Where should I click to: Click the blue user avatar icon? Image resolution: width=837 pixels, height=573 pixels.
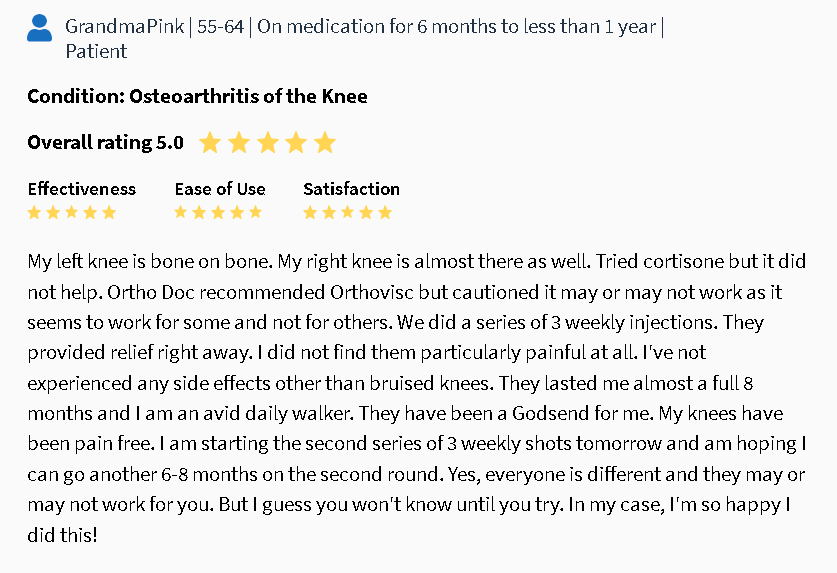click(39, 29)
